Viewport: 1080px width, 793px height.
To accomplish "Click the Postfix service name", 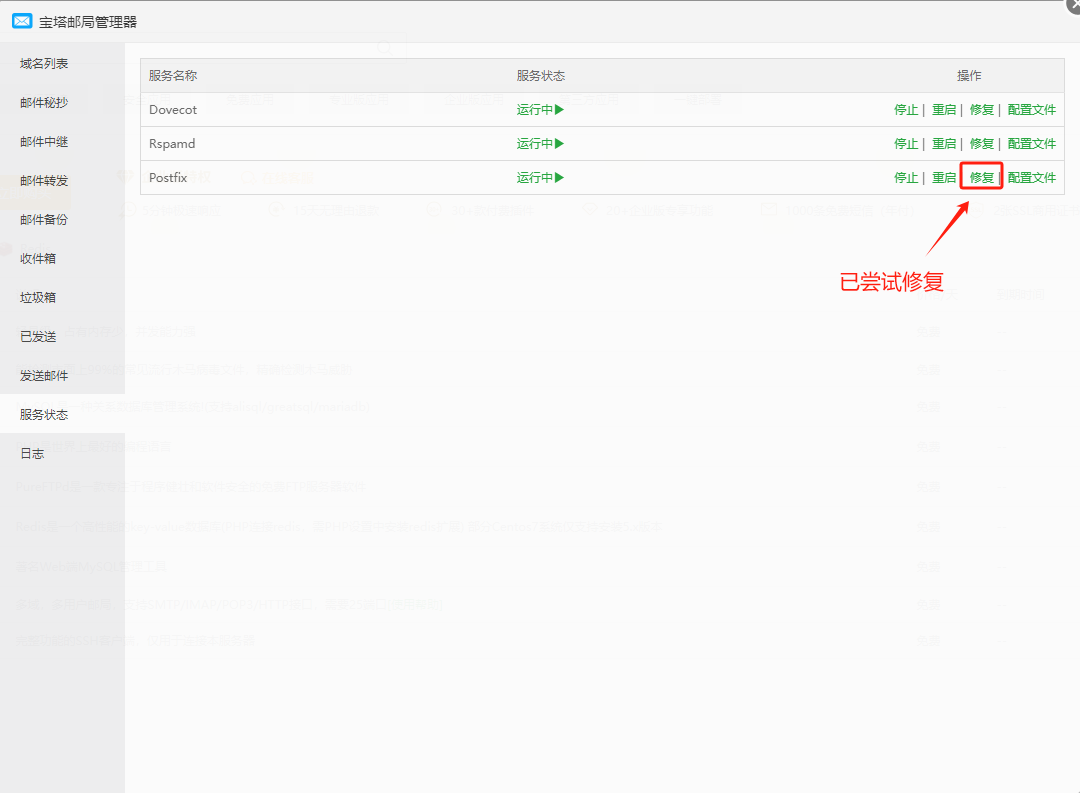I will 168,178.
